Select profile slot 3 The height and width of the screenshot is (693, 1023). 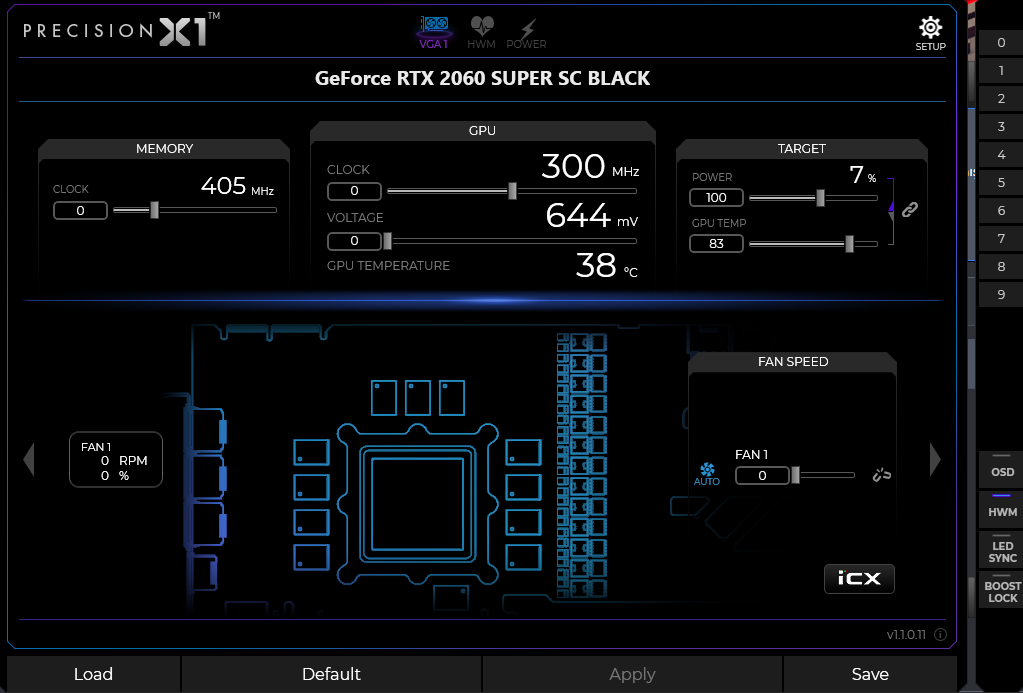click(1001, 127)
